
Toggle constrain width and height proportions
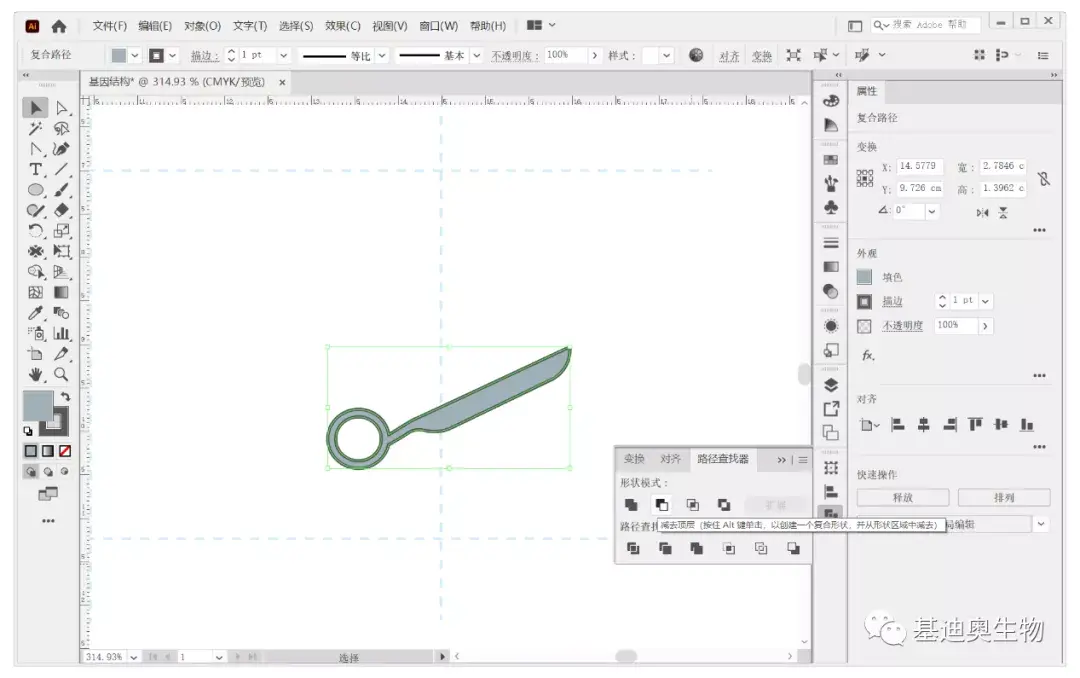click(1044, 179)
